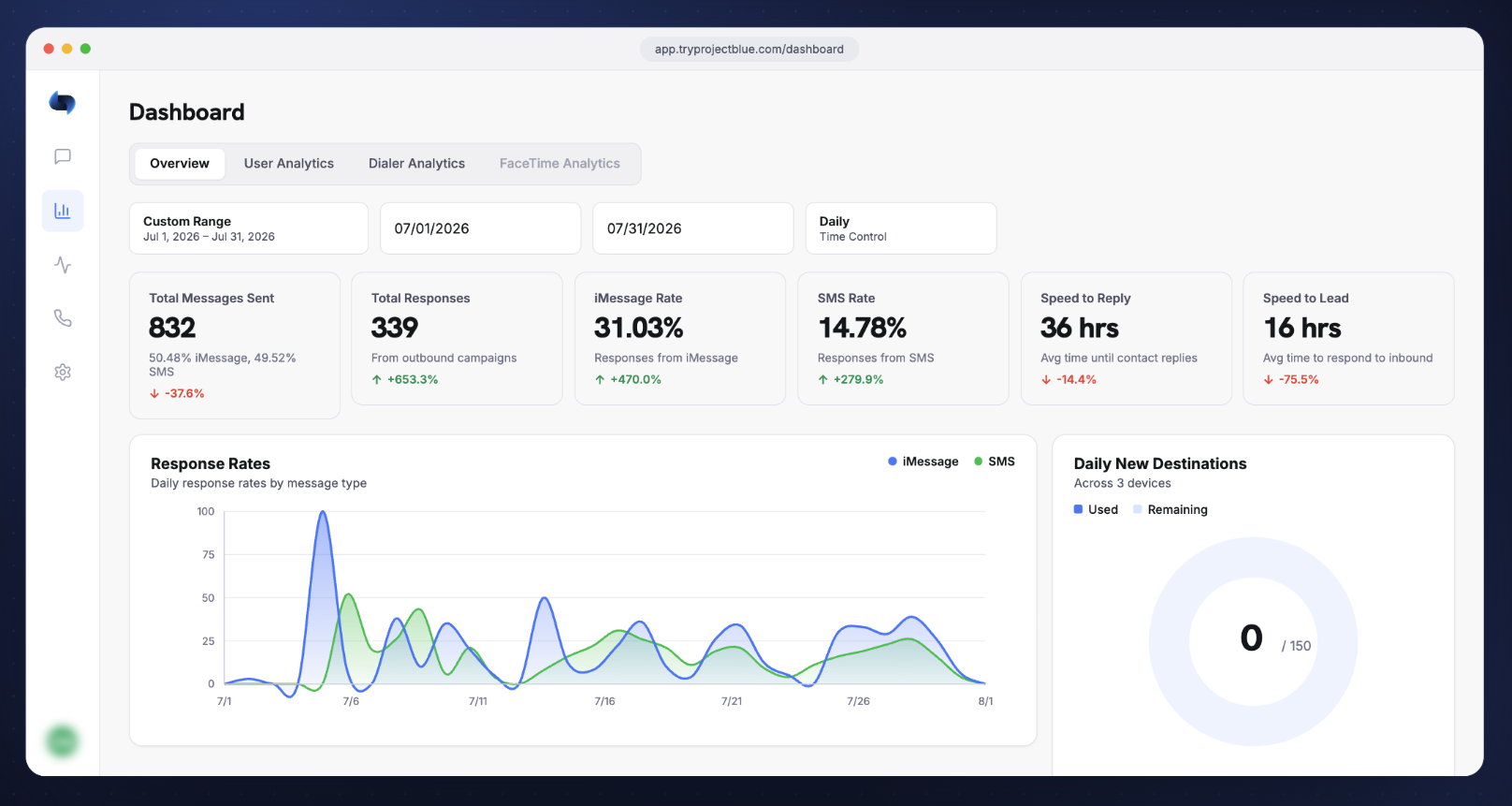Click the -14.4% change indicator

(x=1069, y=380)
